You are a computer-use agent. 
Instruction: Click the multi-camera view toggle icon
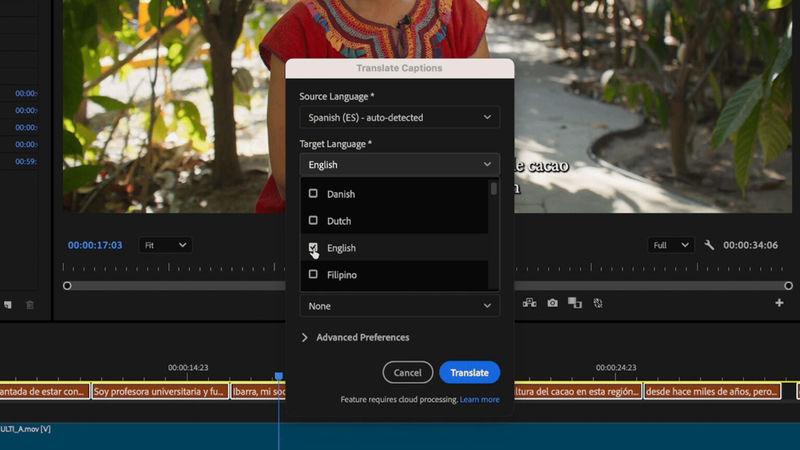point(530,303)
